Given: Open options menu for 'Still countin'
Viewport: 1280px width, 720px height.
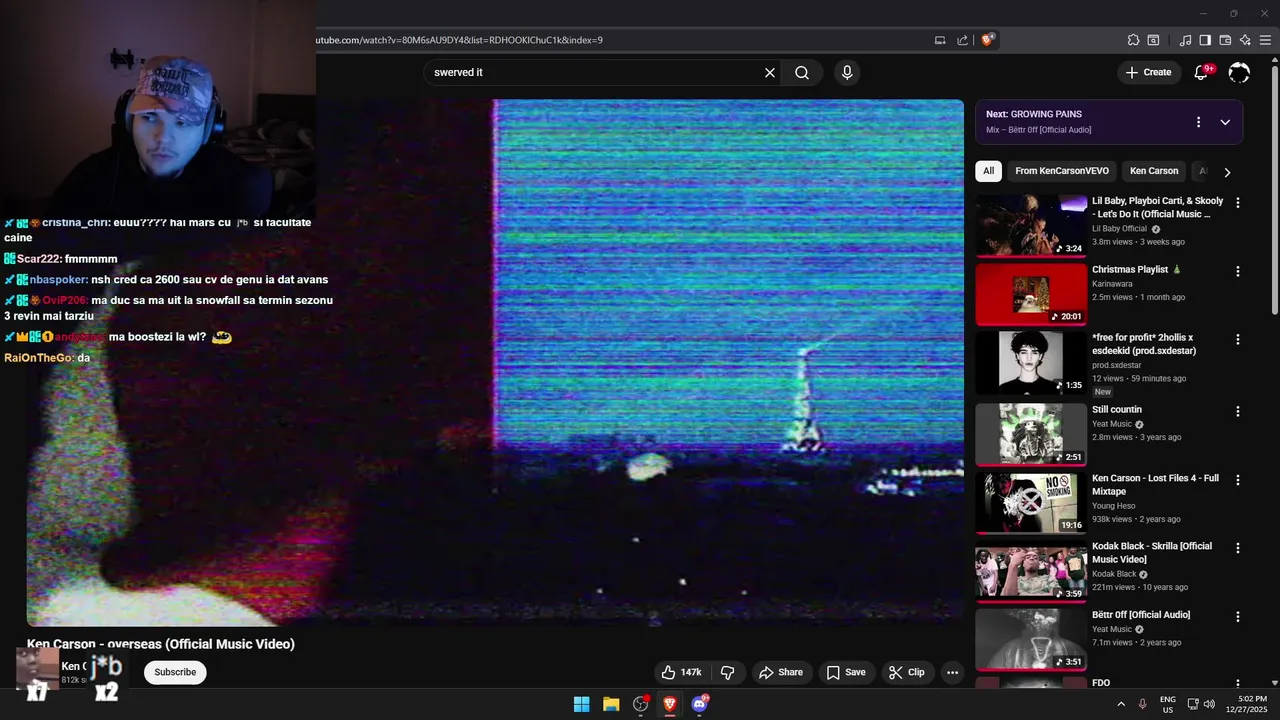Looking at the screenshot, I should [x=1238, y=411].
